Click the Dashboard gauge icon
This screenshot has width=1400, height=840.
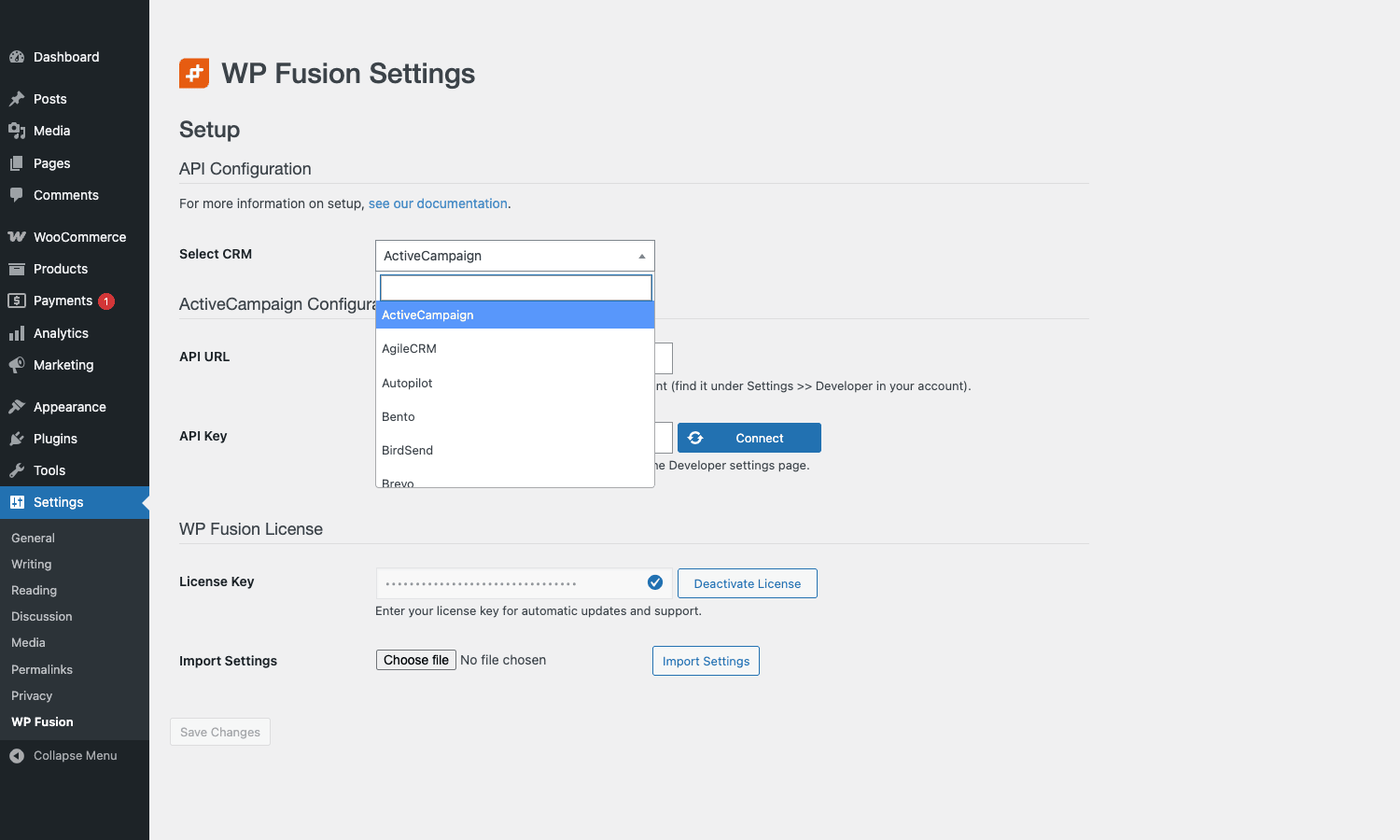[x=17, y=57]
